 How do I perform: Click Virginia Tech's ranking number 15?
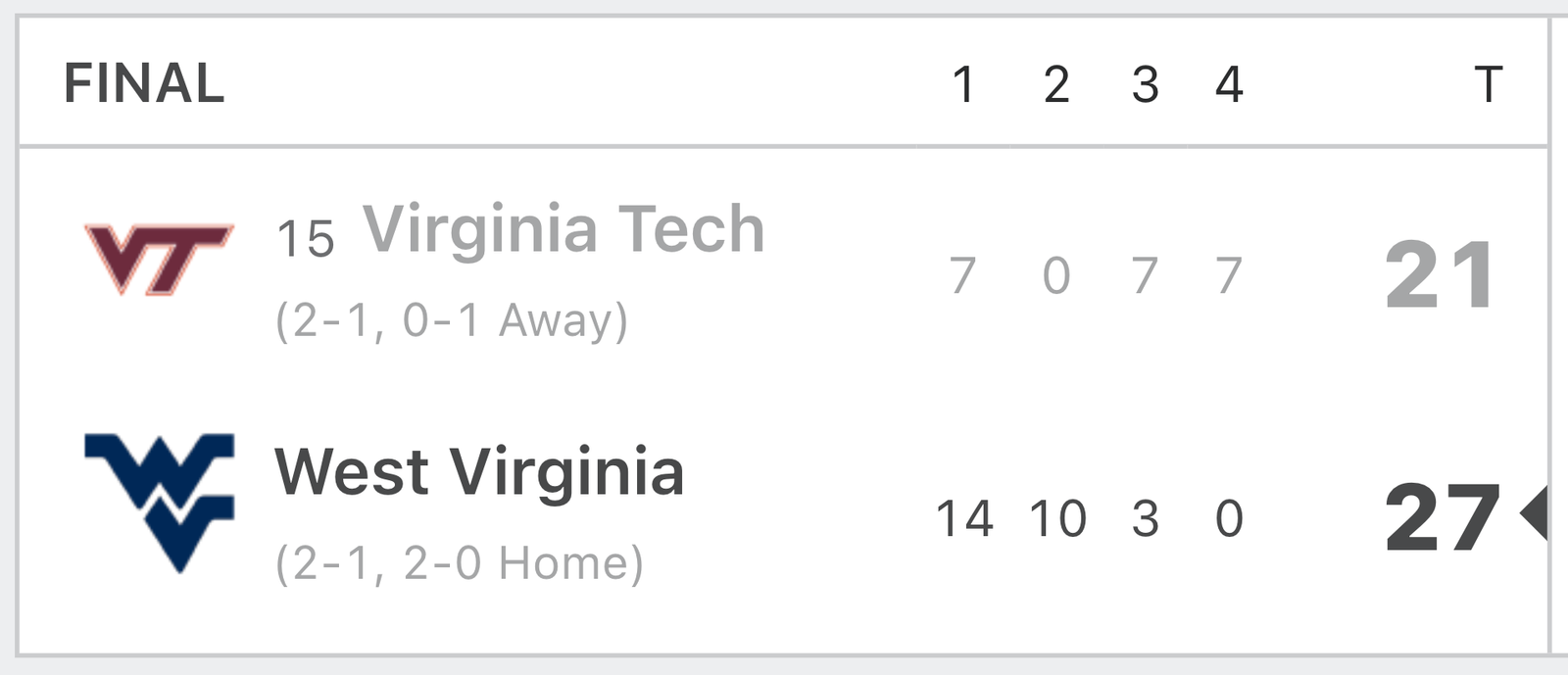coord(305,239)
